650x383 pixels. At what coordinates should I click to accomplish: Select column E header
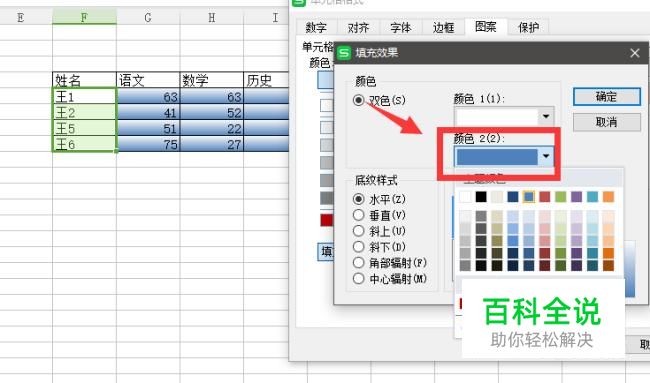pos(21,17)
